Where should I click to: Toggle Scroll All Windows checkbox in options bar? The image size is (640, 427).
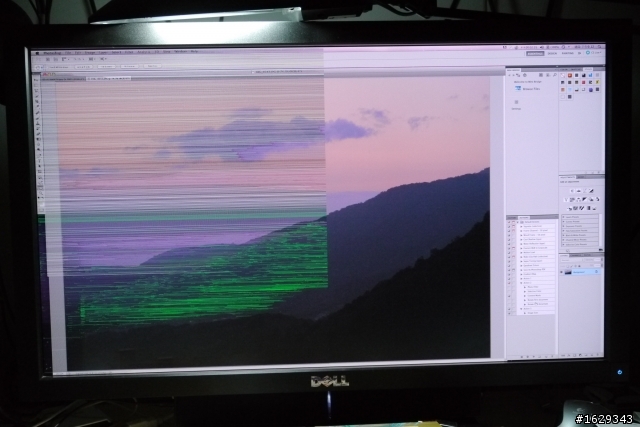(47, 67)
